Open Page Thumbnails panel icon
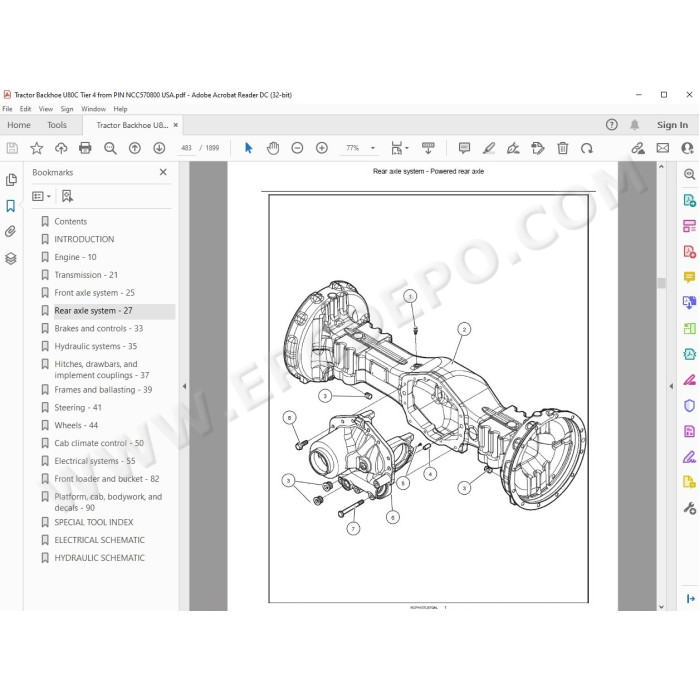 11,180
